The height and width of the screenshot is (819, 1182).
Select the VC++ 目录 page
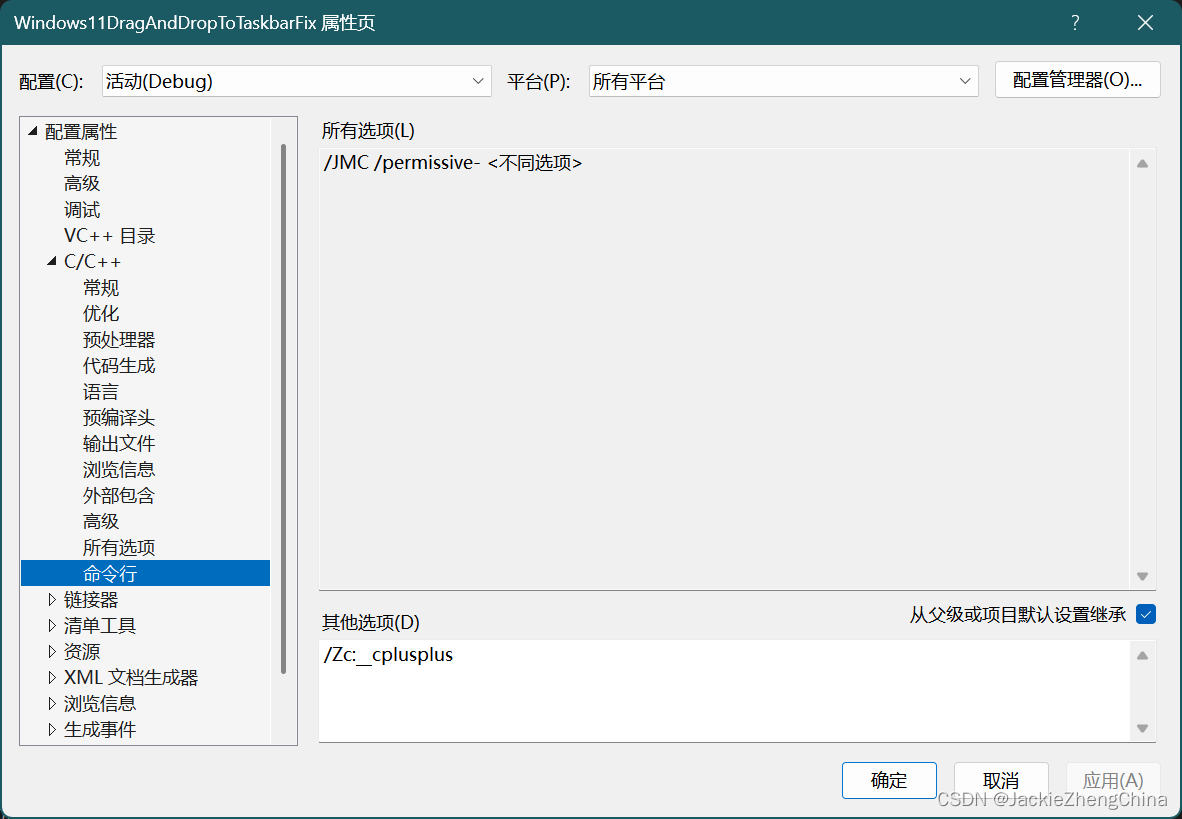(x=109, y=235)
